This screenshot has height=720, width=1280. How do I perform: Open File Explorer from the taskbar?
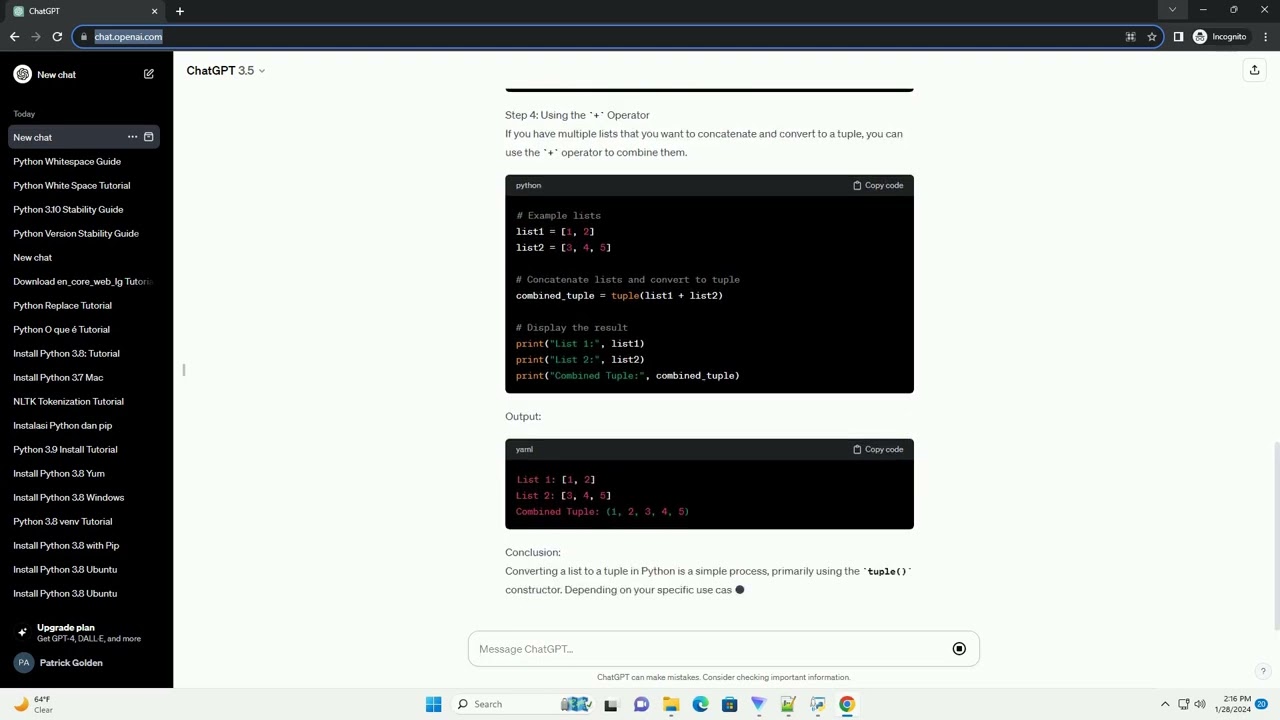pos(671,704)
